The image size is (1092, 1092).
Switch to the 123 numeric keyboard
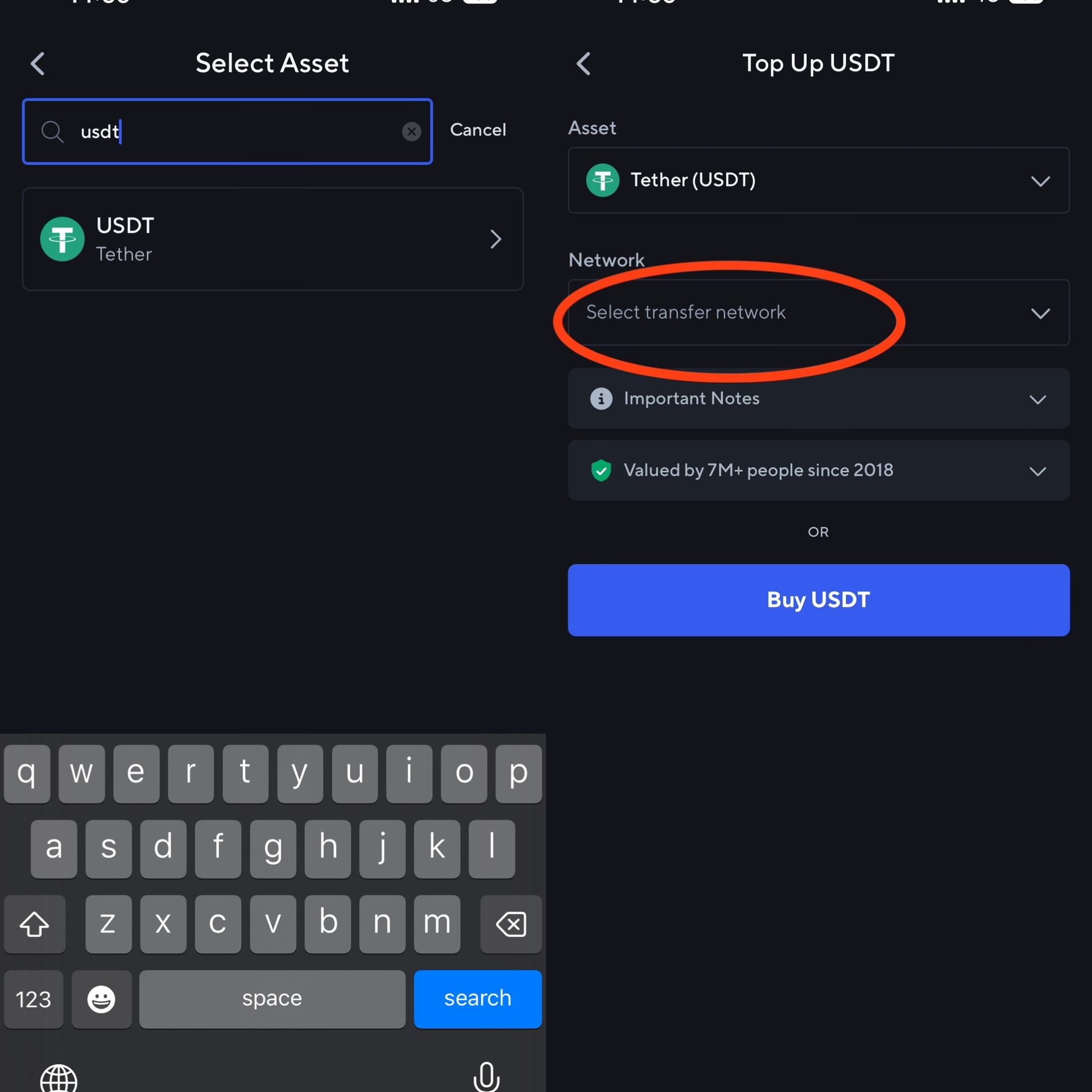tap(34, 999)
